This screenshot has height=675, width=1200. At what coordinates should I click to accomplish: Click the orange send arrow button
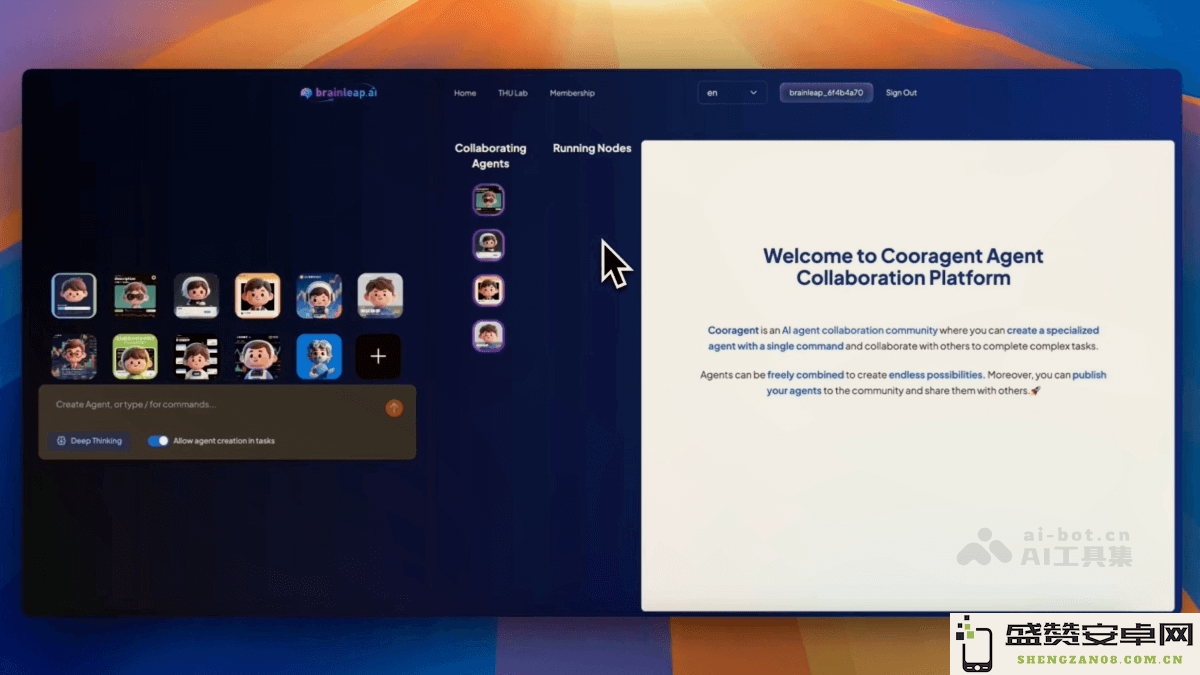coord(394,408)
